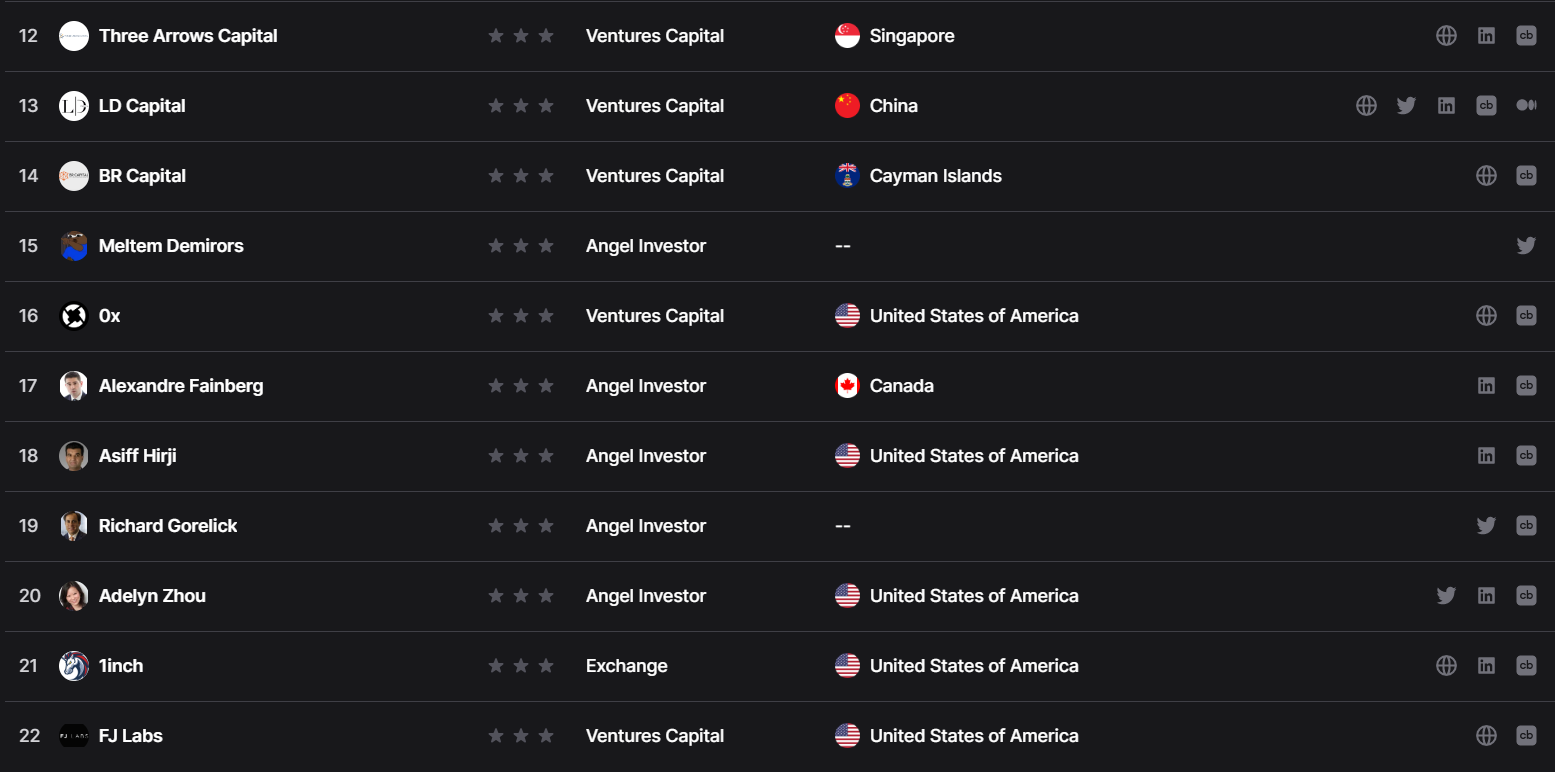The width and height of the screenshot is (1555, 772).
Task: Click the 1inch logo thumbnail
Action: coord(74,666)
